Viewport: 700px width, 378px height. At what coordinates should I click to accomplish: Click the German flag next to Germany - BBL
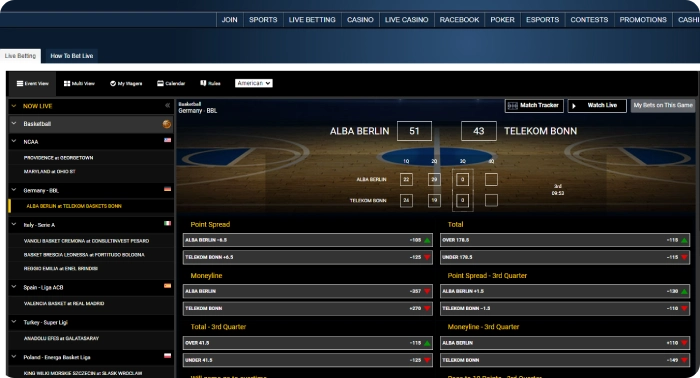(x=167, y=189)
